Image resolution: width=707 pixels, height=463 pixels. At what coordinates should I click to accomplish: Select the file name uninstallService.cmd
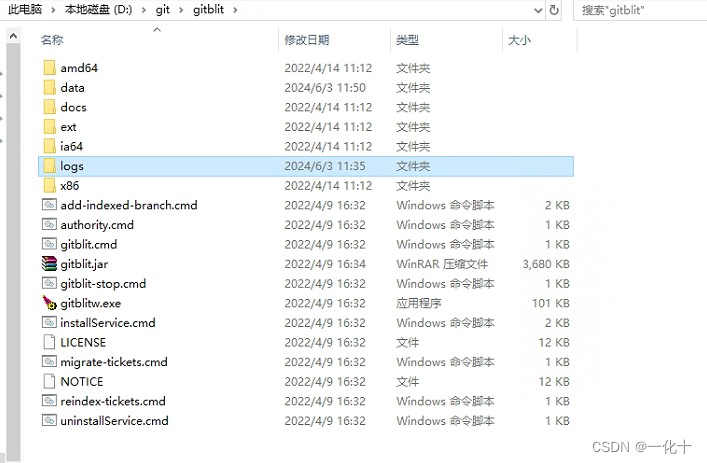click(x=115, y=421)
